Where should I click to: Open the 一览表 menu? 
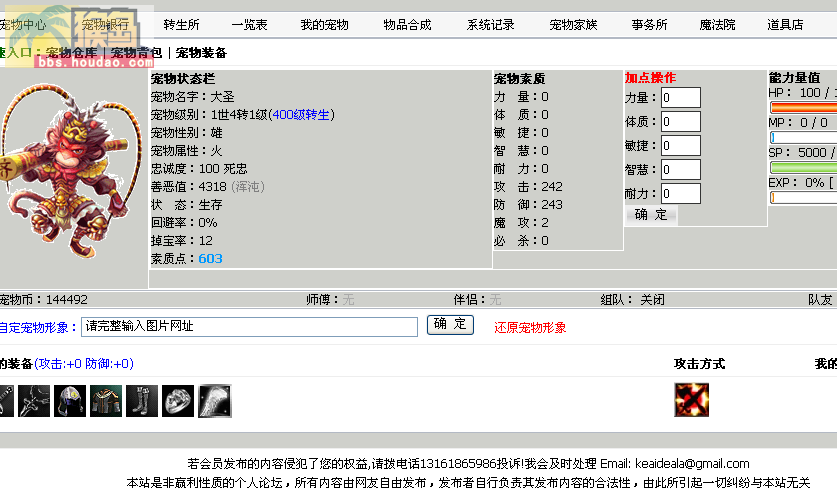tap(249, 25)
